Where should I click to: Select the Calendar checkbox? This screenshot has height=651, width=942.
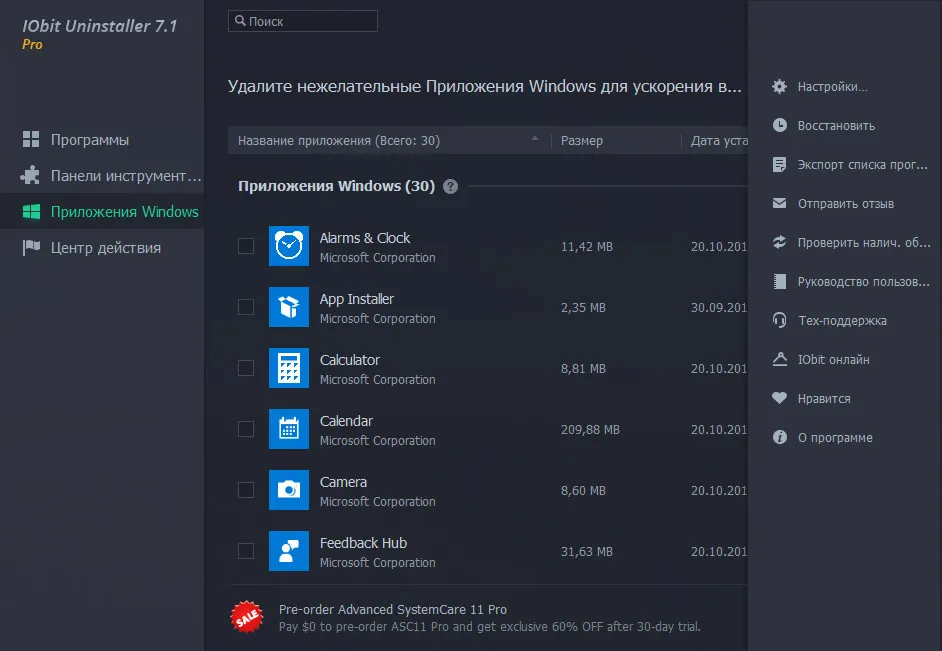[246, 429]
